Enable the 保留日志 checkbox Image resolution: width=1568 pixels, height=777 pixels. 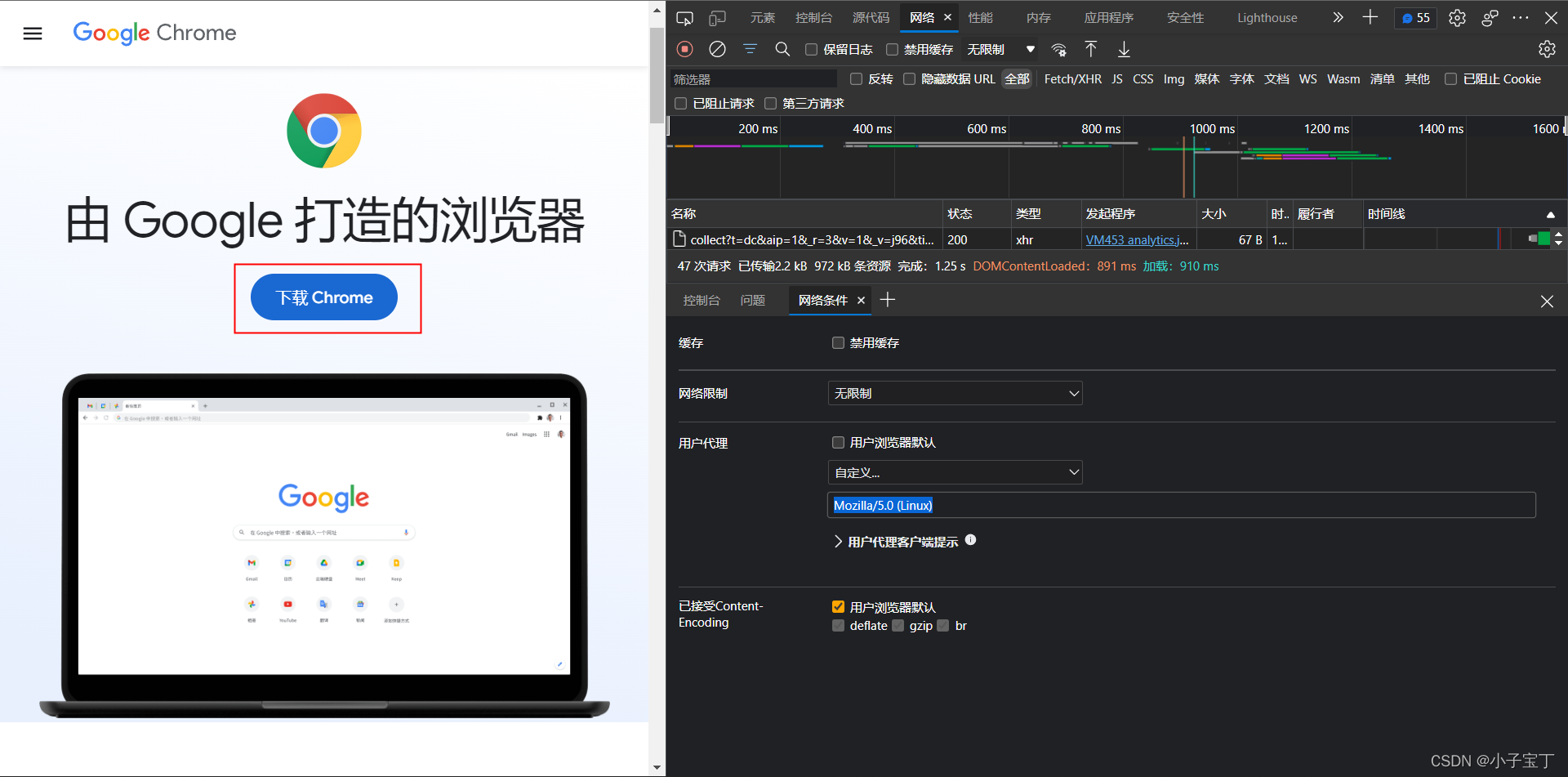click(811, 50)
